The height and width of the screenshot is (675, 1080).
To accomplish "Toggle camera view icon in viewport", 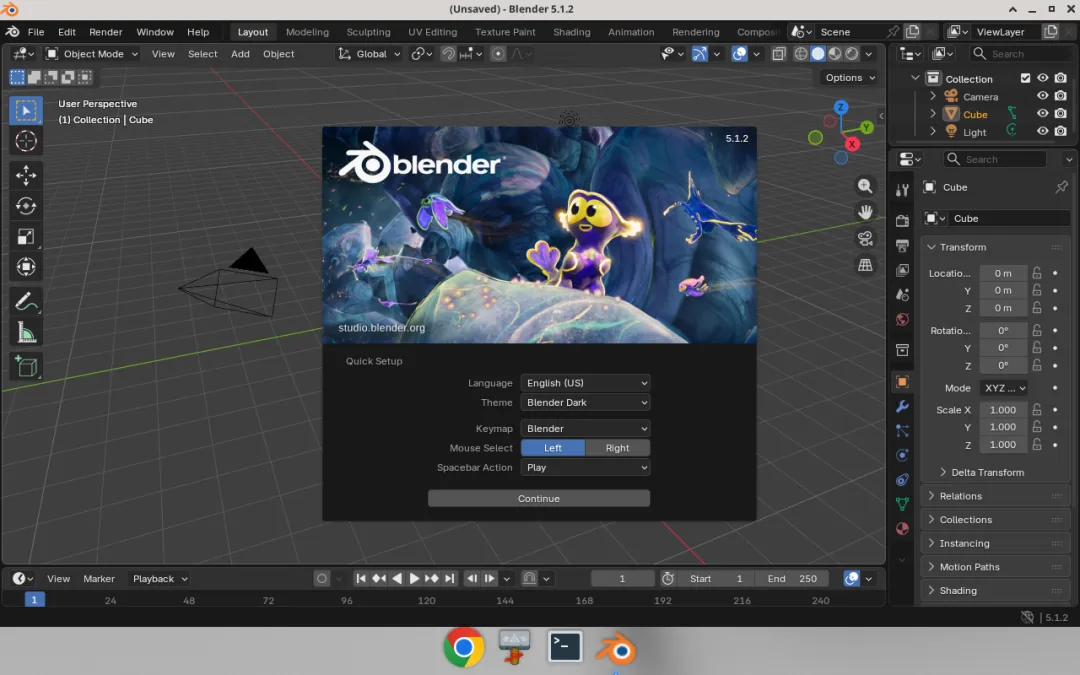I will tap(865, 238).
